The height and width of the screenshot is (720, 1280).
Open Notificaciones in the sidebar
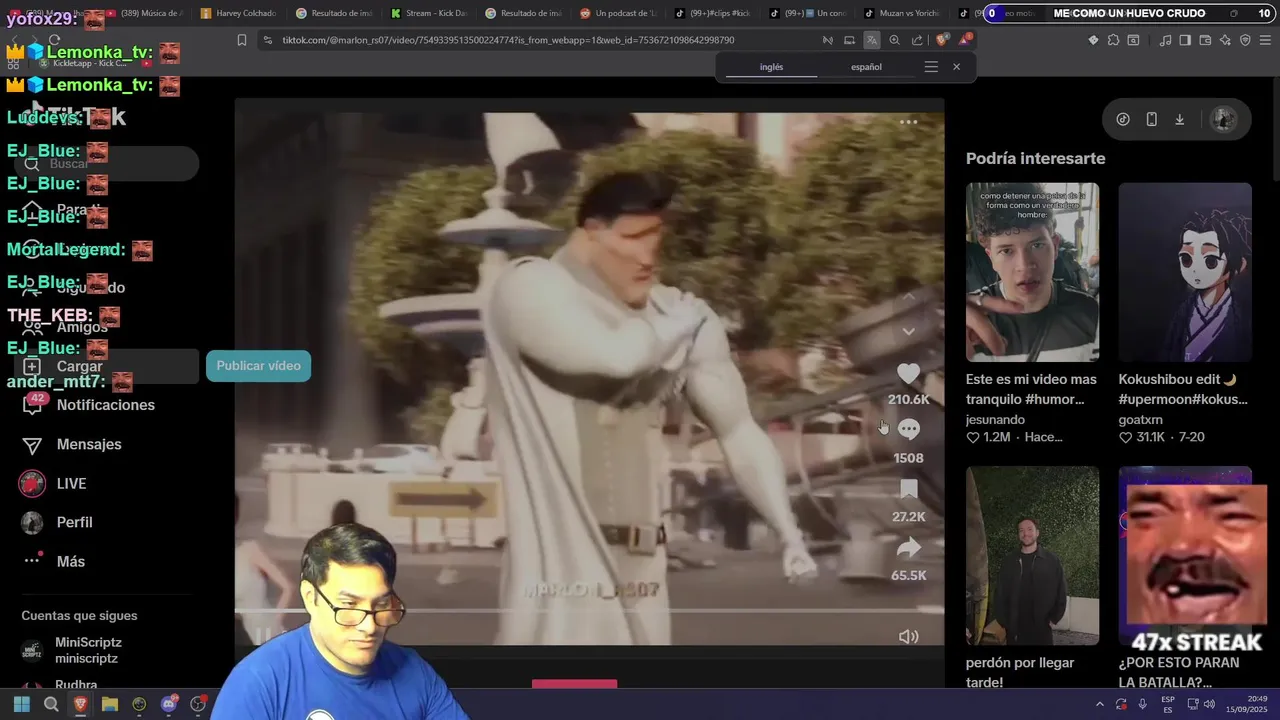point(106,405)
